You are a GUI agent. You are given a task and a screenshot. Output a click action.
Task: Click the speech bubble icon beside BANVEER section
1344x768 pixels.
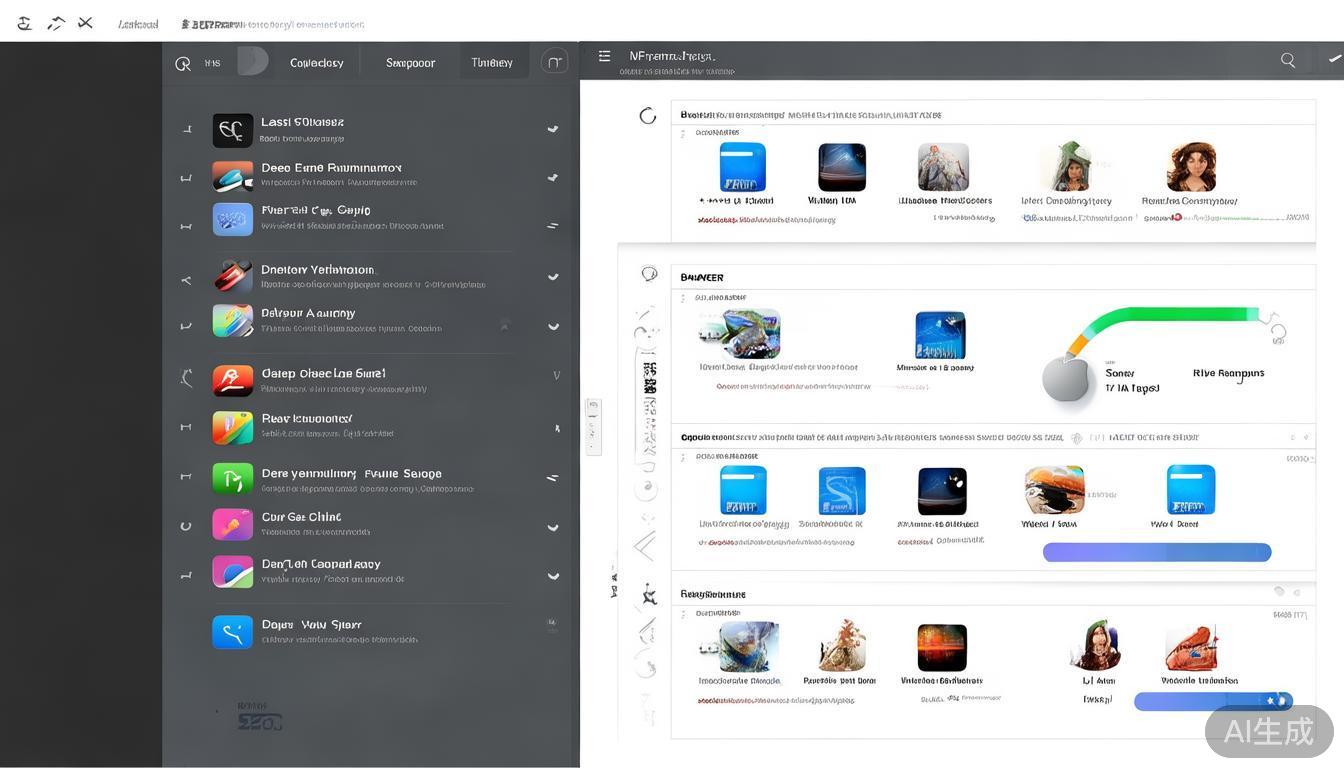tap(649, 274)
